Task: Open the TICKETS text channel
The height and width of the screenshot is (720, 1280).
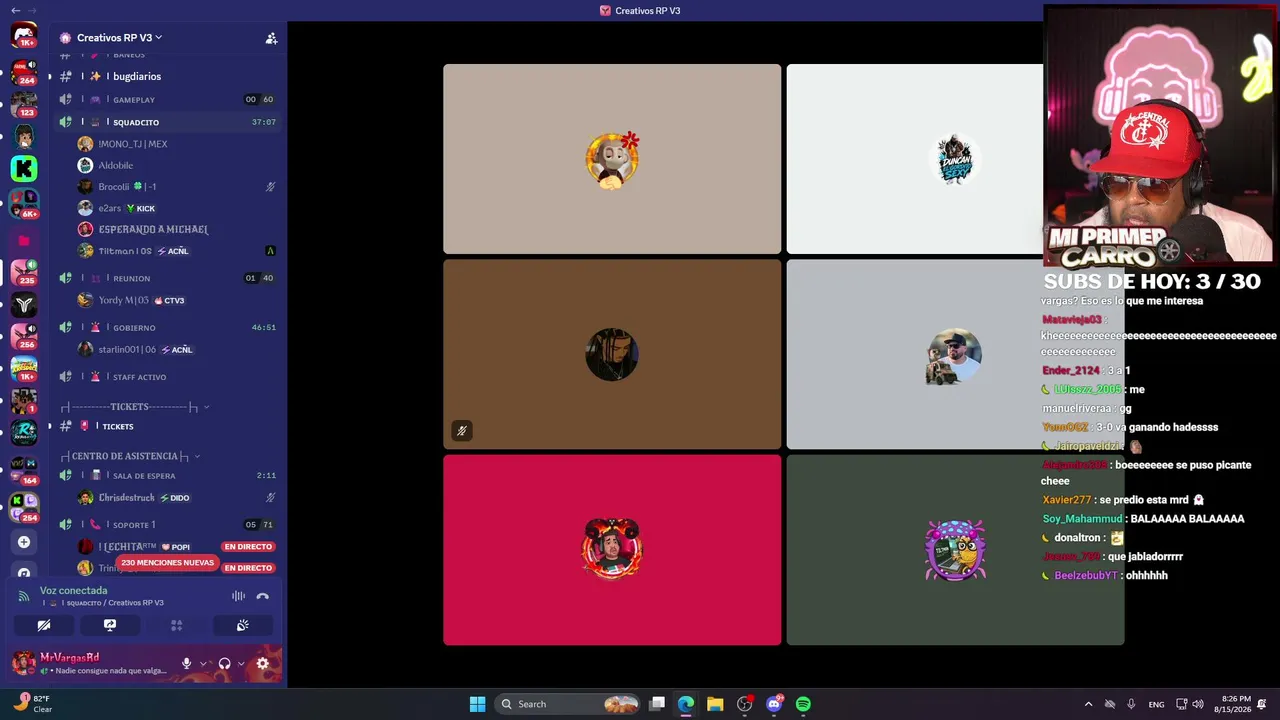Action: 168,426
